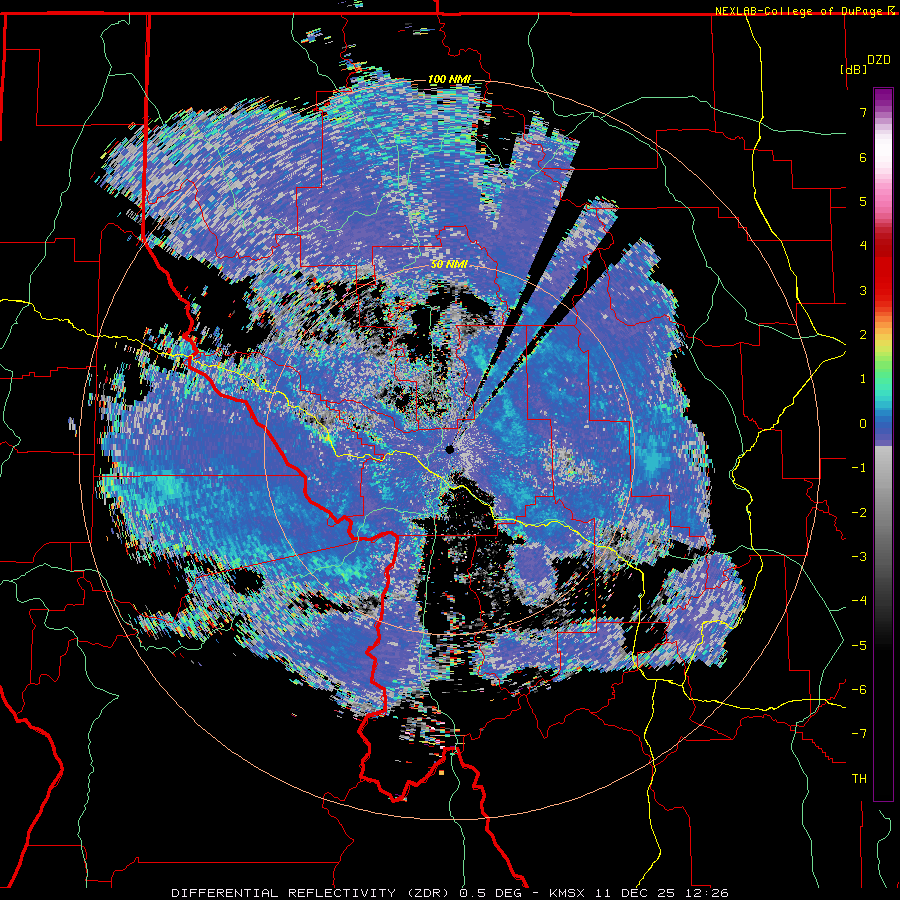Click the scale value -1

[859, 468]
